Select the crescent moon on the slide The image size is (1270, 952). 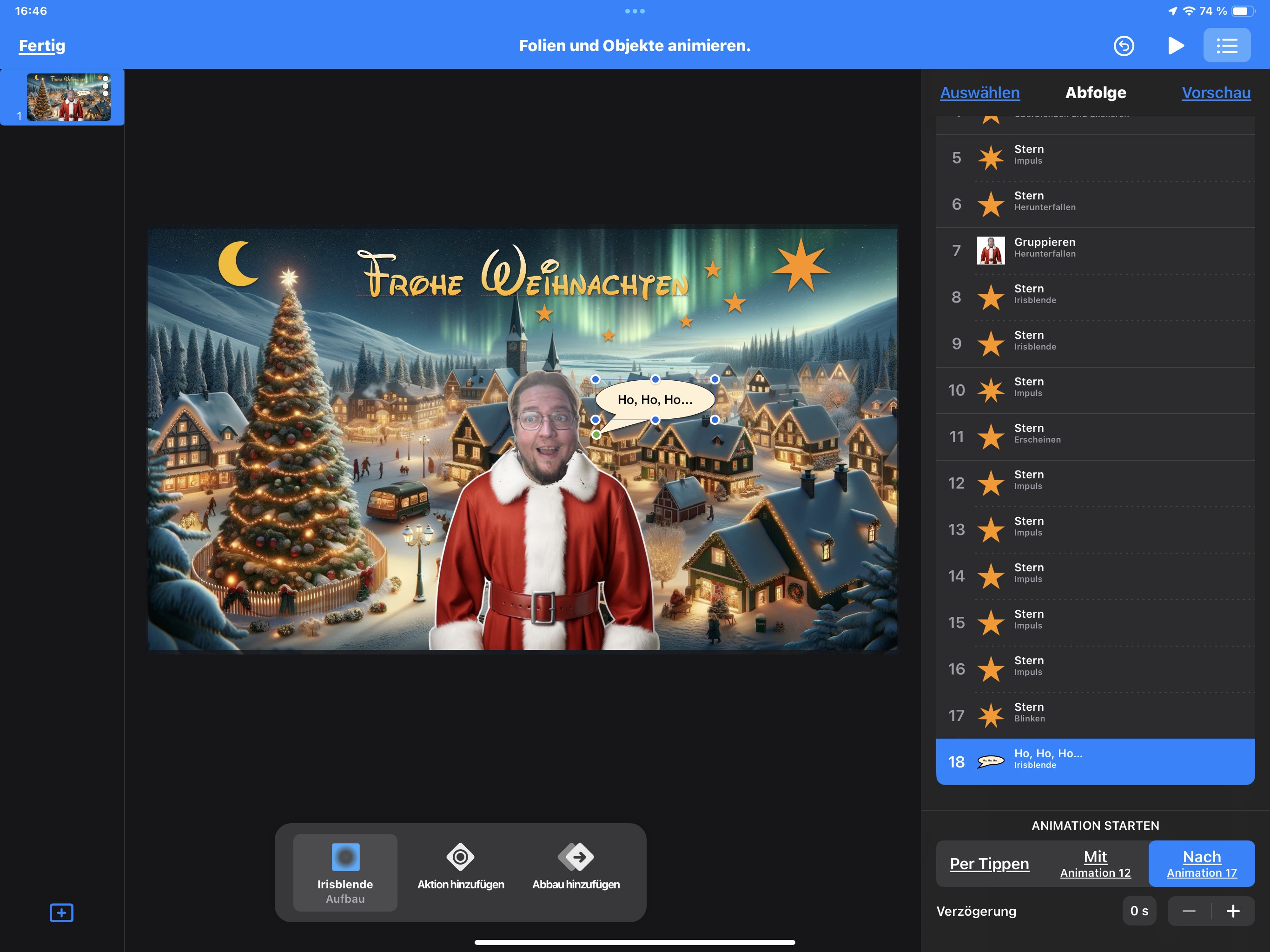pyautogui.click(x=238, y=264)
